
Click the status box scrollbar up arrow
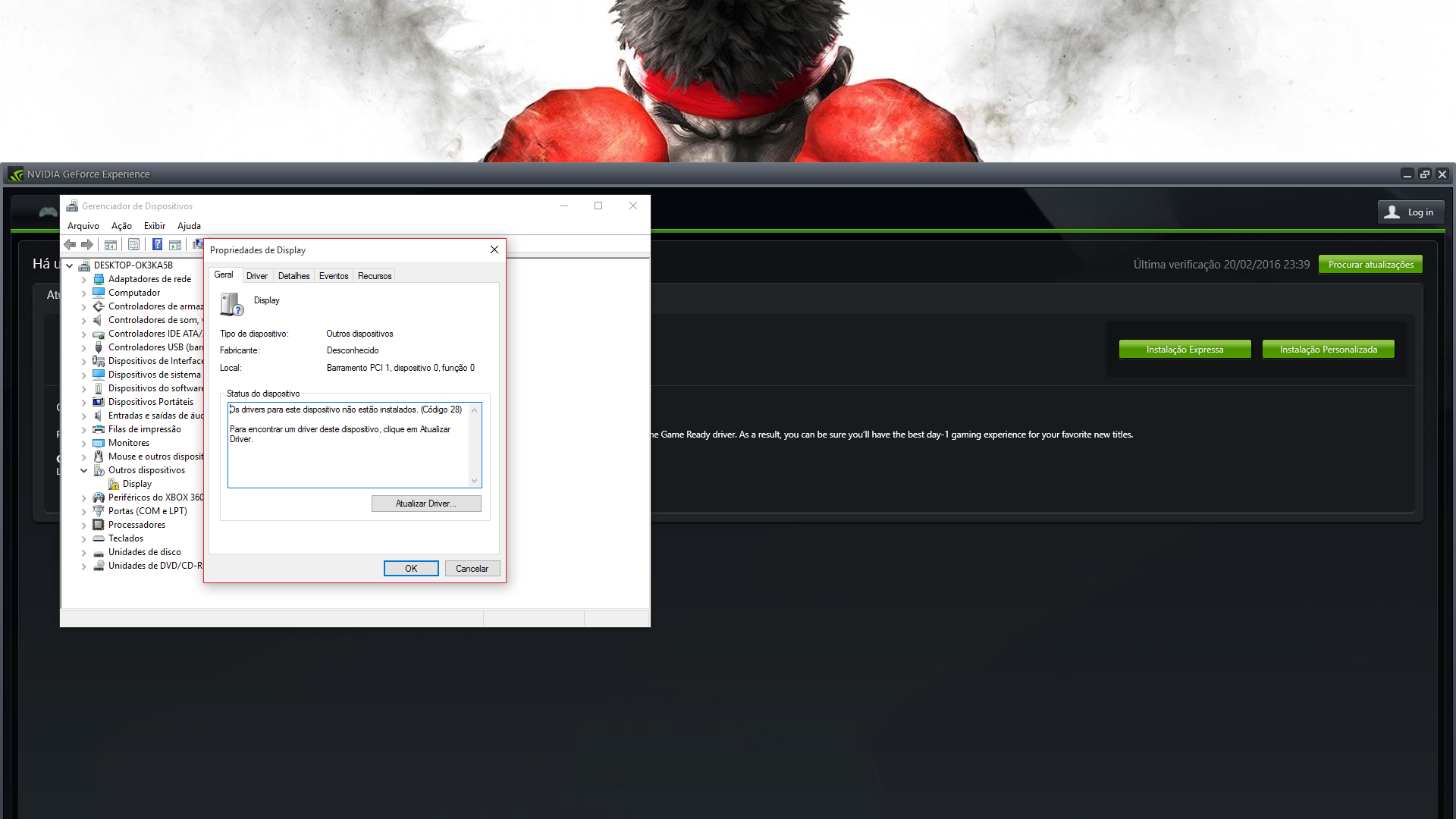point(475,410)
